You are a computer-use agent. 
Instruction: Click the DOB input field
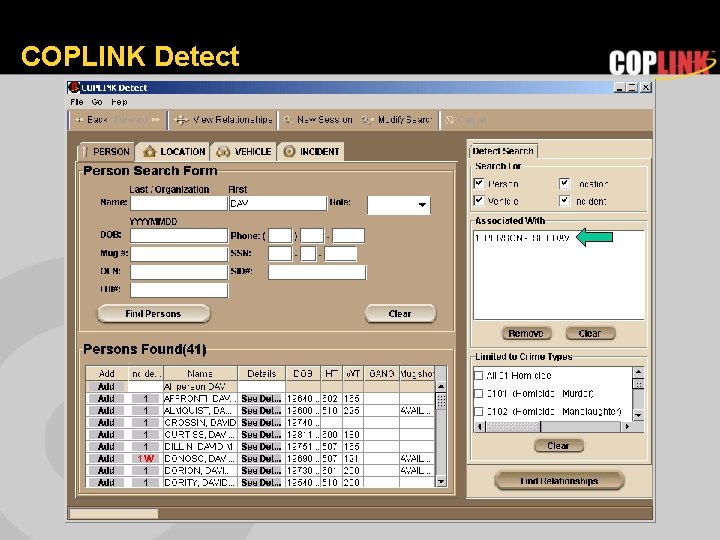(x=179, y=236)
